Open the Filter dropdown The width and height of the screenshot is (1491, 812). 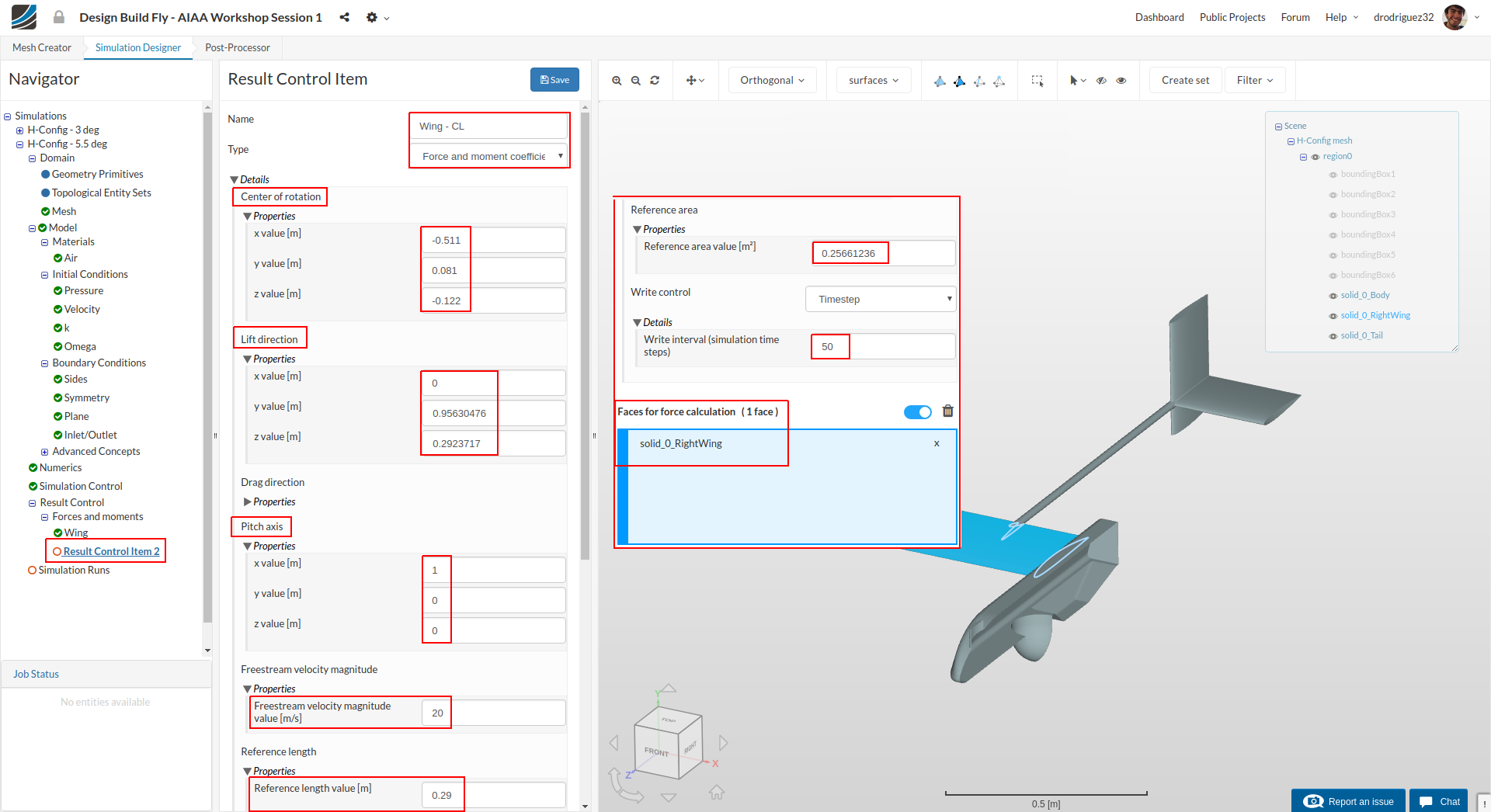pyautogui.click(x=1255, y=80)
